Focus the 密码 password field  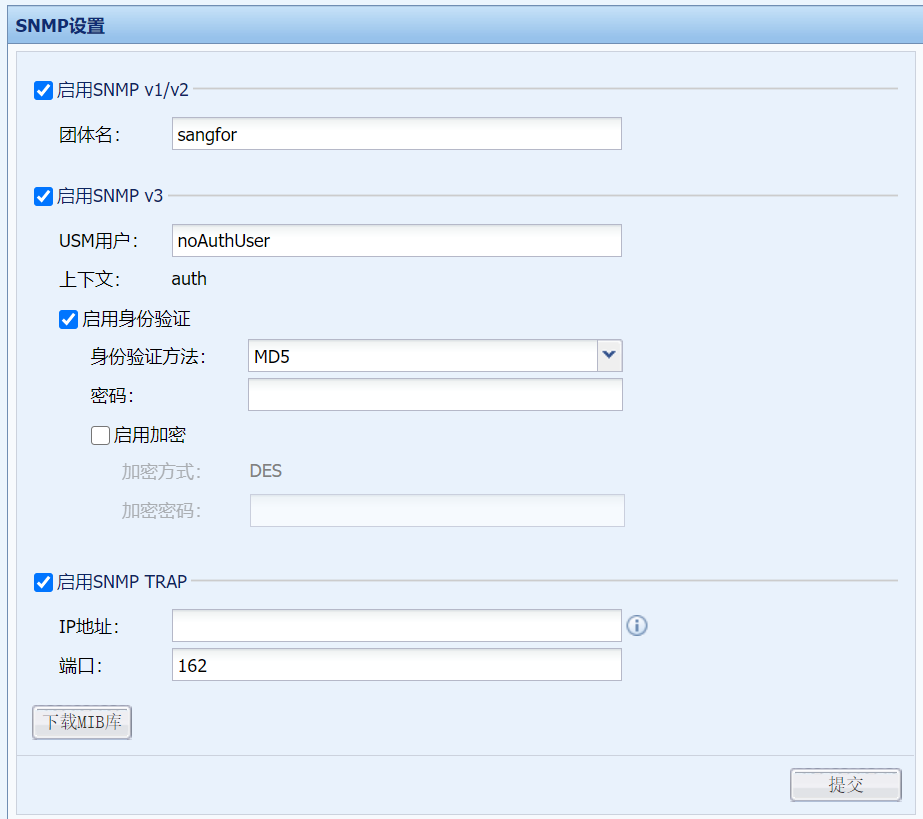(434, 394)
